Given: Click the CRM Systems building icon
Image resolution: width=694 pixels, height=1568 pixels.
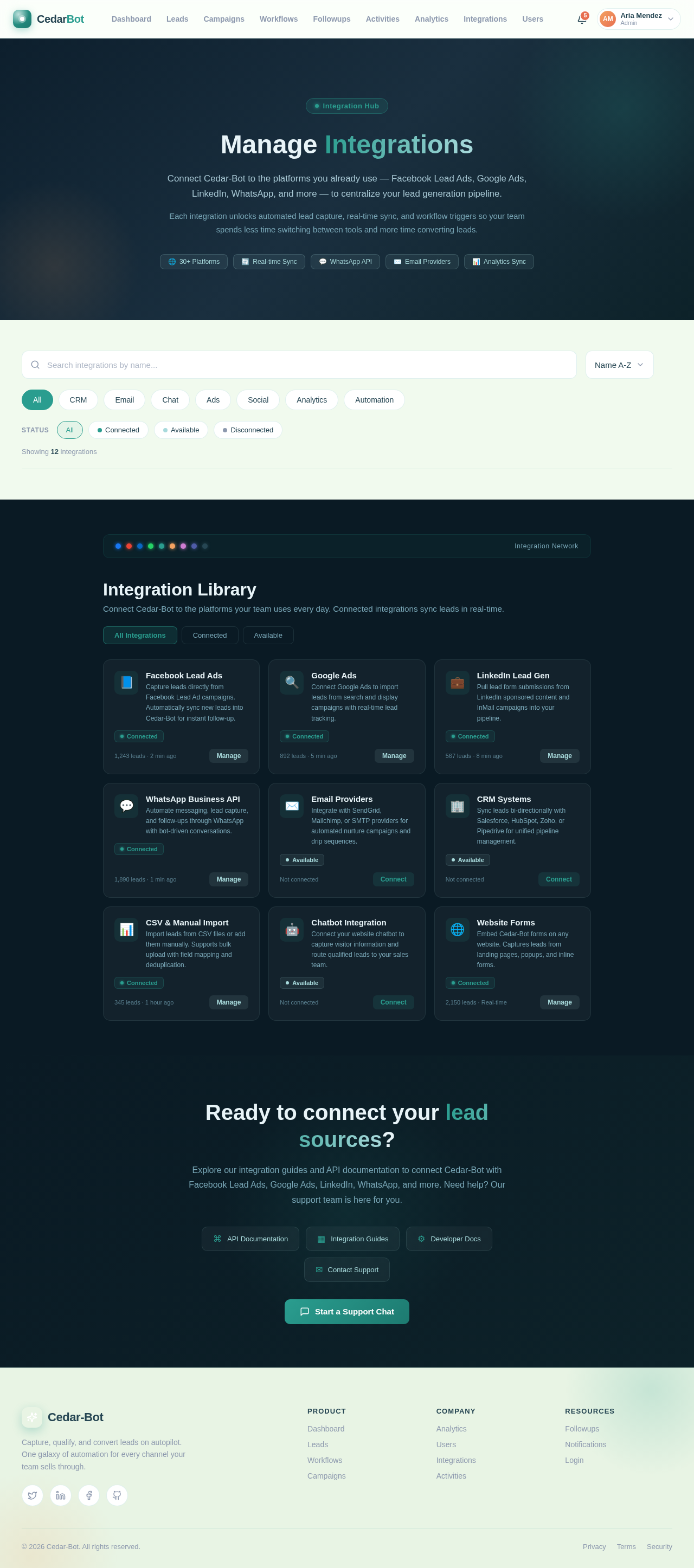Looking at the screenshot, I should click(458, 806).
